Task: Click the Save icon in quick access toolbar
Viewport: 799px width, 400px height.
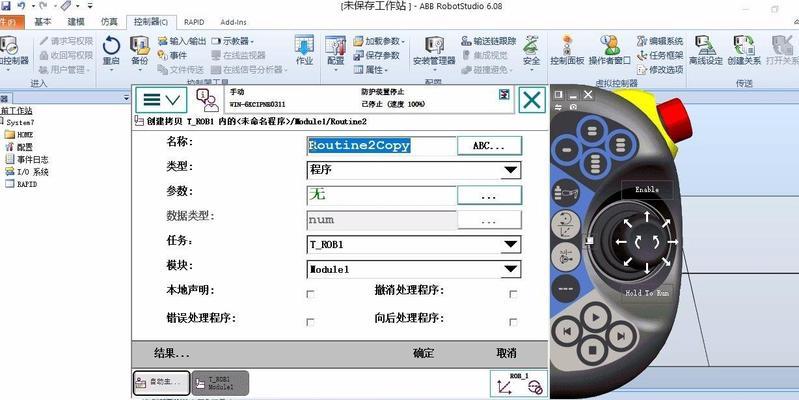Action: tap(6, 6)
